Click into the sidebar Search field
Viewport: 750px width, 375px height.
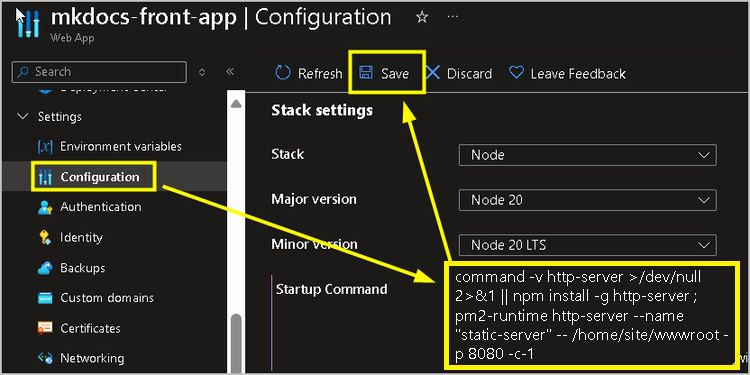(x=99, y=72)
